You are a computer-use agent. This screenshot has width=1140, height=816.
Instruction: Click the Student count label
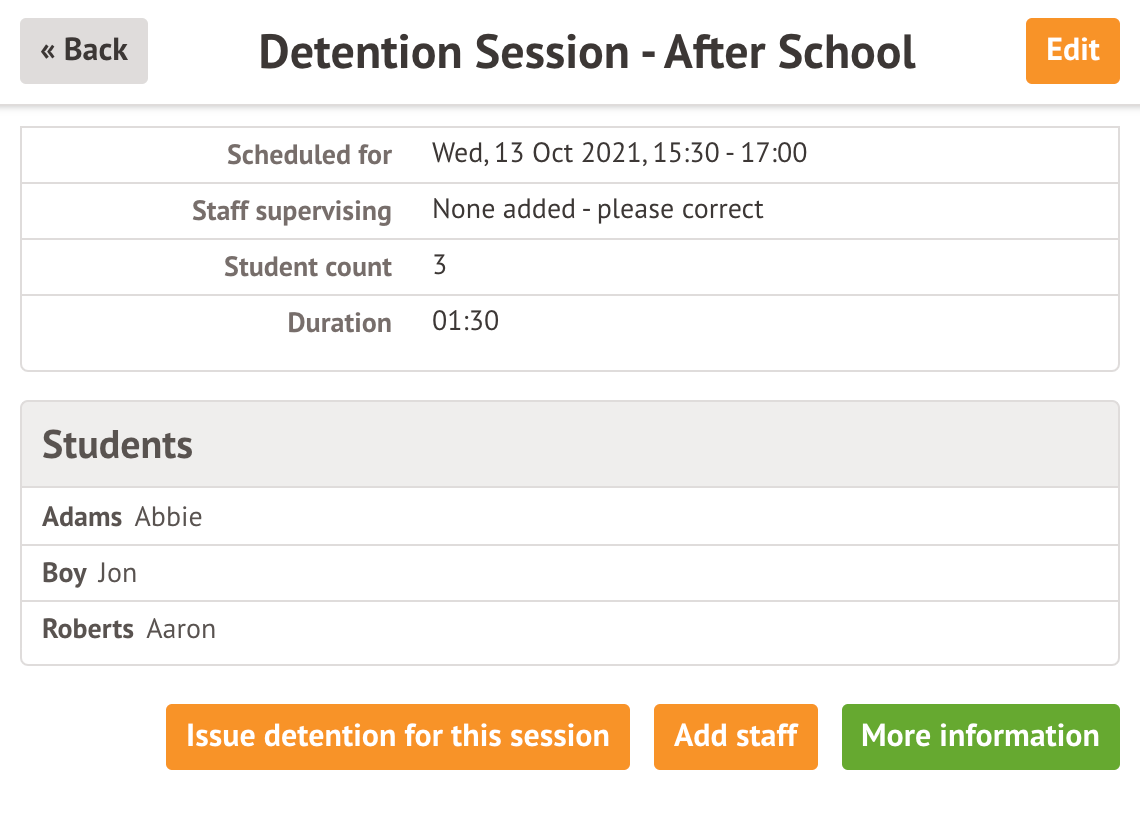[307, 267]
